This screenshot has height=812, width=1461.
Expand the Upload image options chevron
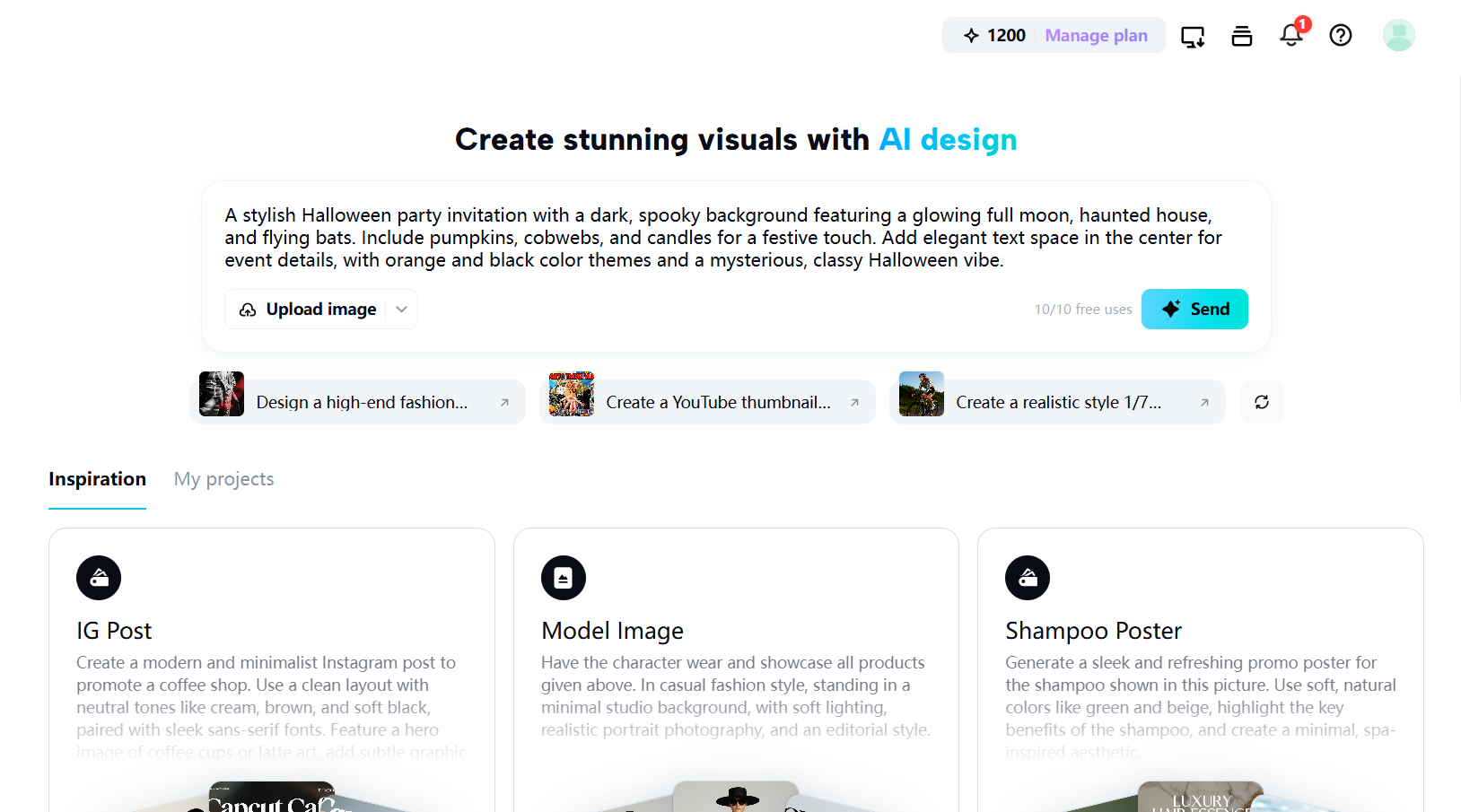coord(401,309)
